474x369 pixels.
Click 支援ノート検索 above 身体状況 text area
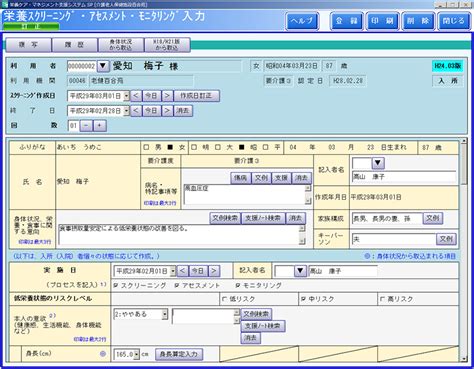click(x=263, y=218)
